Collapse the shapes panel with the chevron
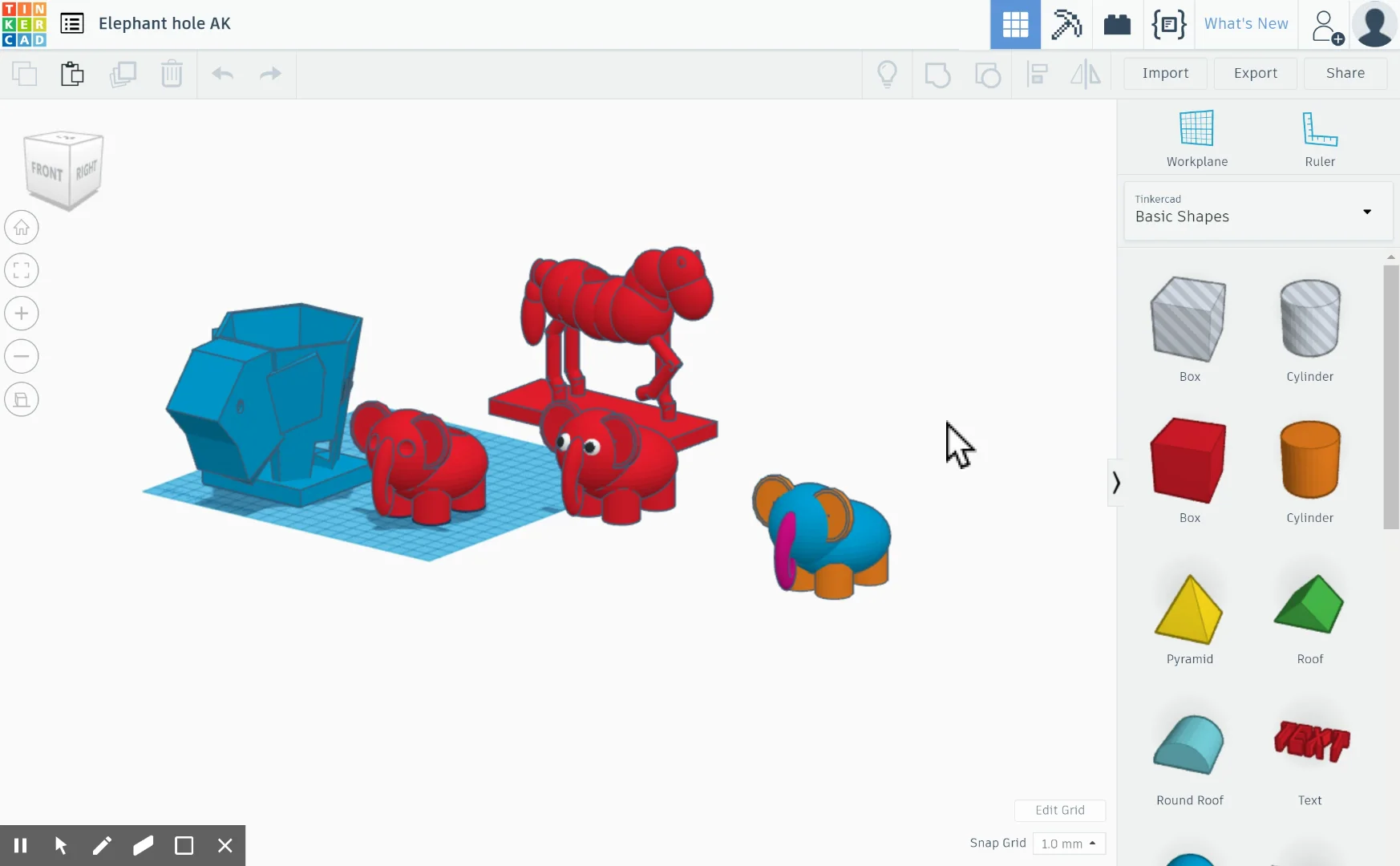The width and height of the screenshot is (1400, 866). pyautogui.click(x=1116, y=483)
